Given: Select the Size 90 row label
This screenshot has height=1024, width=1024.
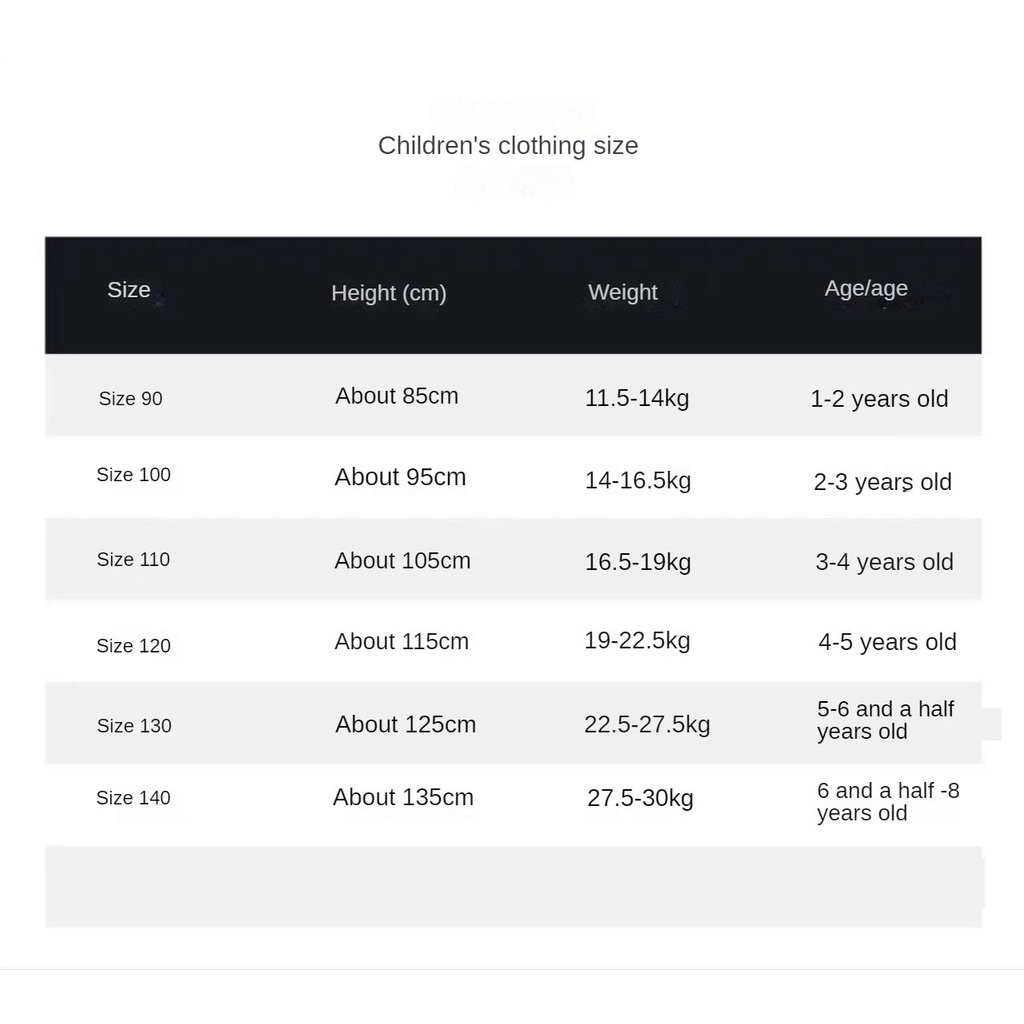Looking at the screenshot, I should [x=131, y=398].
